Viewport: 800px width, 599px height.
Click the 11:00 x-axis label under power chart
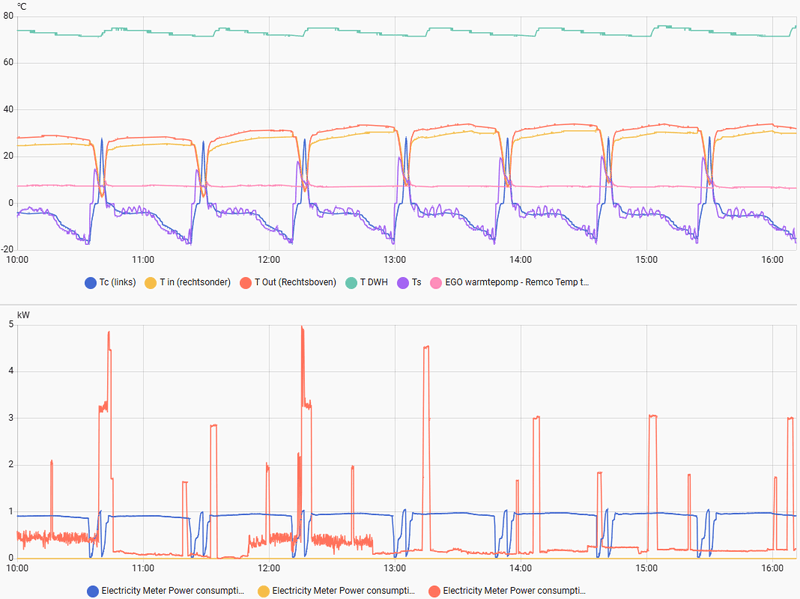[x=143, y=568]
